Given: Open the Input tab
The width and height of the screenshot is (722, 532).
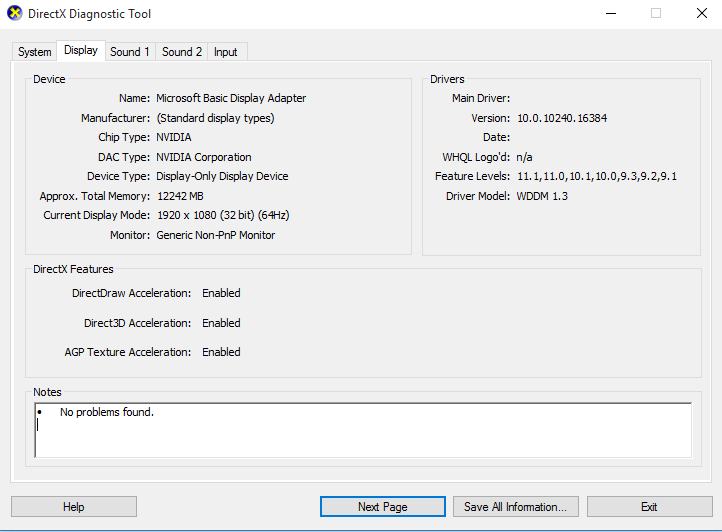Looking at the screenshot, I should click(226, 52).
